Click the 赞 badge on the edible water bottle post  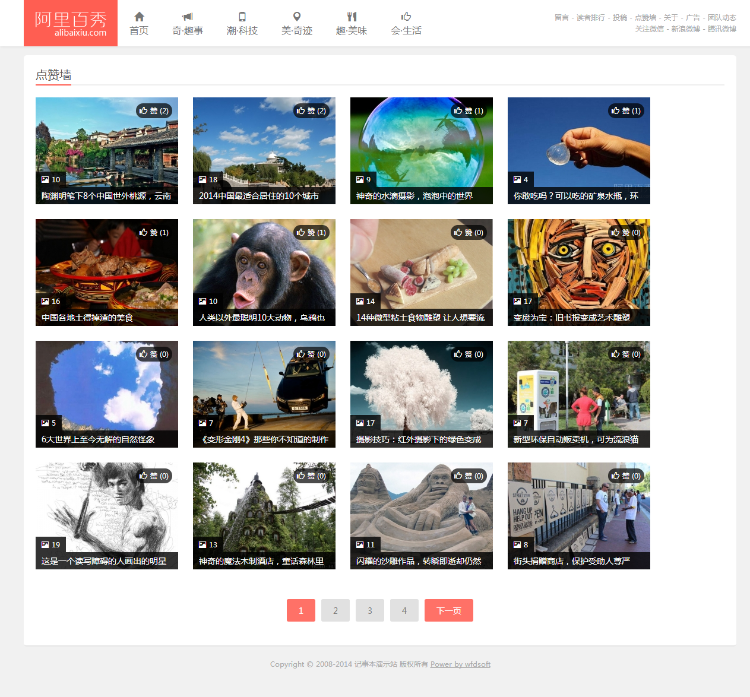pos(626,111)
